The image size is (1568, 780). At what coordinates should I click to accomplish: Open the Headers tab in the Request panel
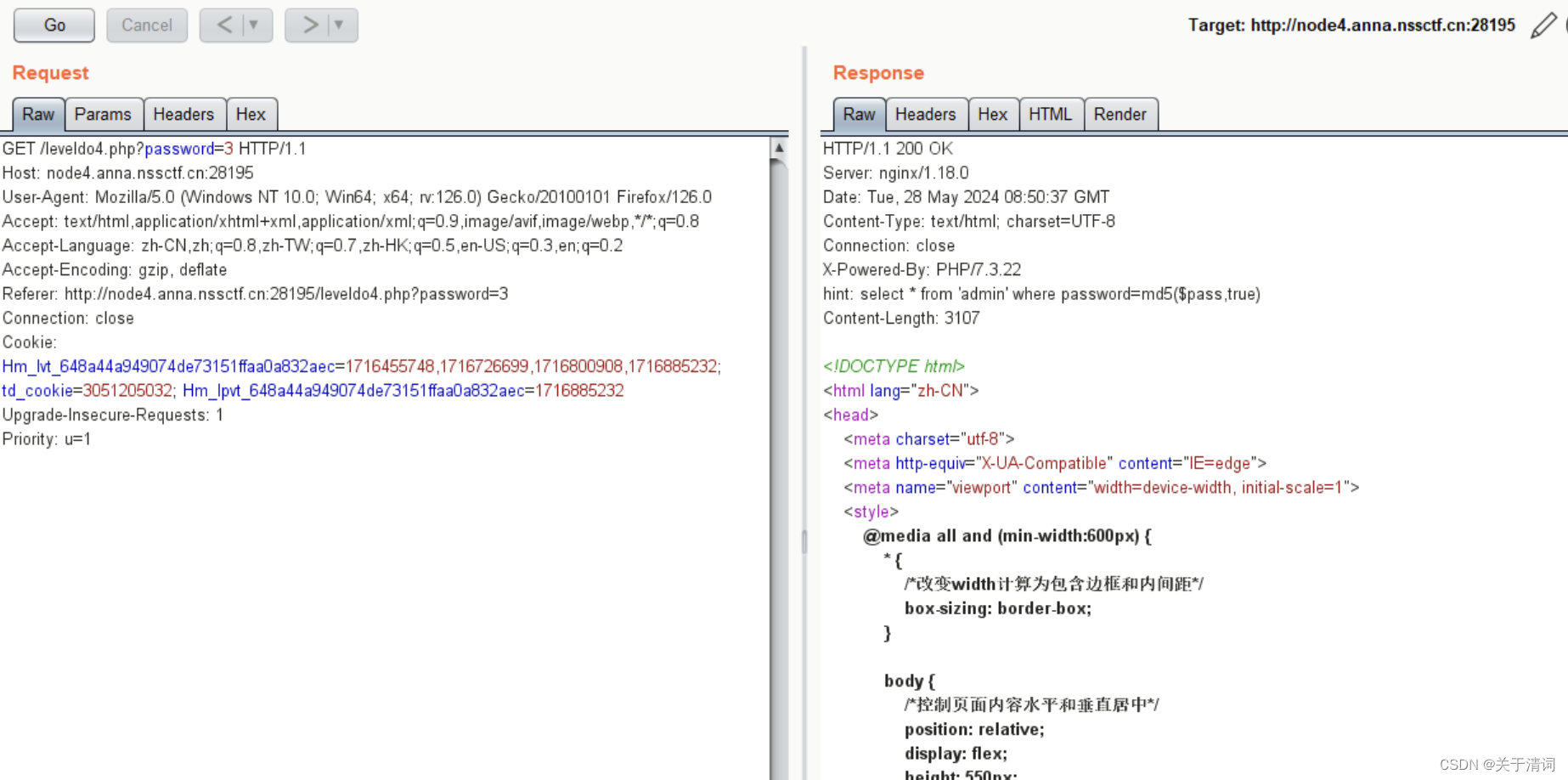click(x=184, y=114)
